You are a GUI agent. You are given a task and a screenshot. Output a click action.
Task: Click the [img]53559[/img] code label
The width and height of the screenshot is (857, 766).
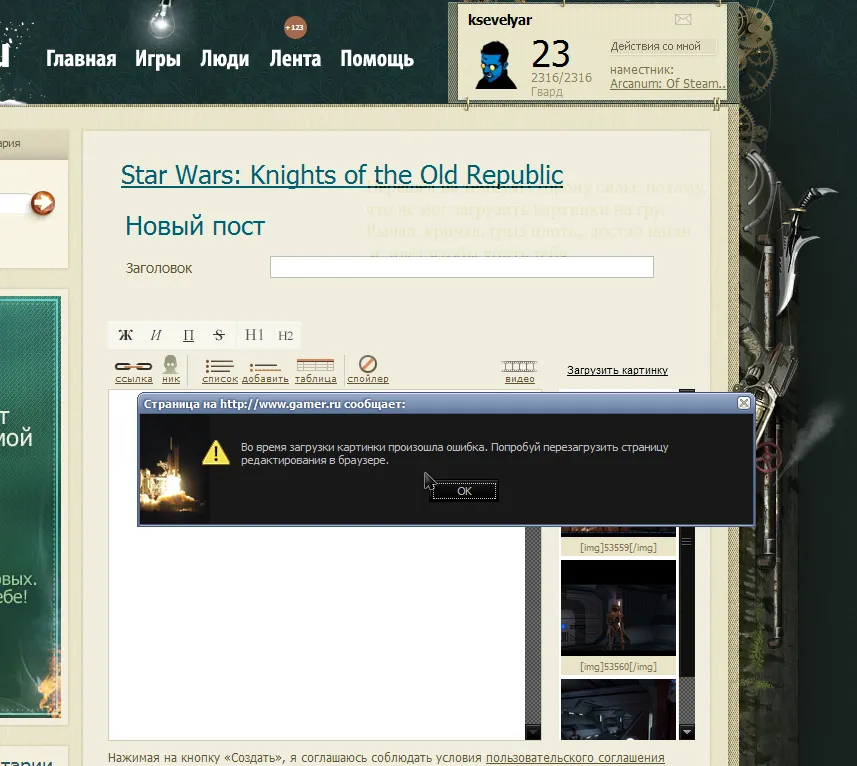[x=618, y=547]
